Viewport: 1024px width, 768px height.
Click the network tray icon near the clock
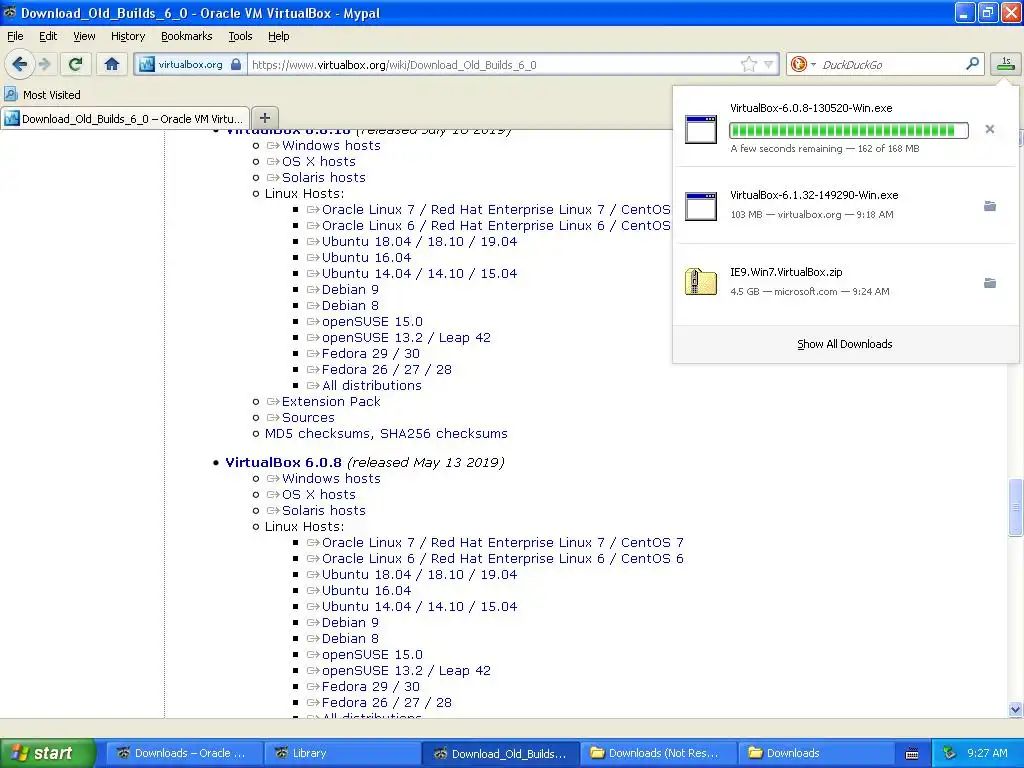(x=950, y=753)
